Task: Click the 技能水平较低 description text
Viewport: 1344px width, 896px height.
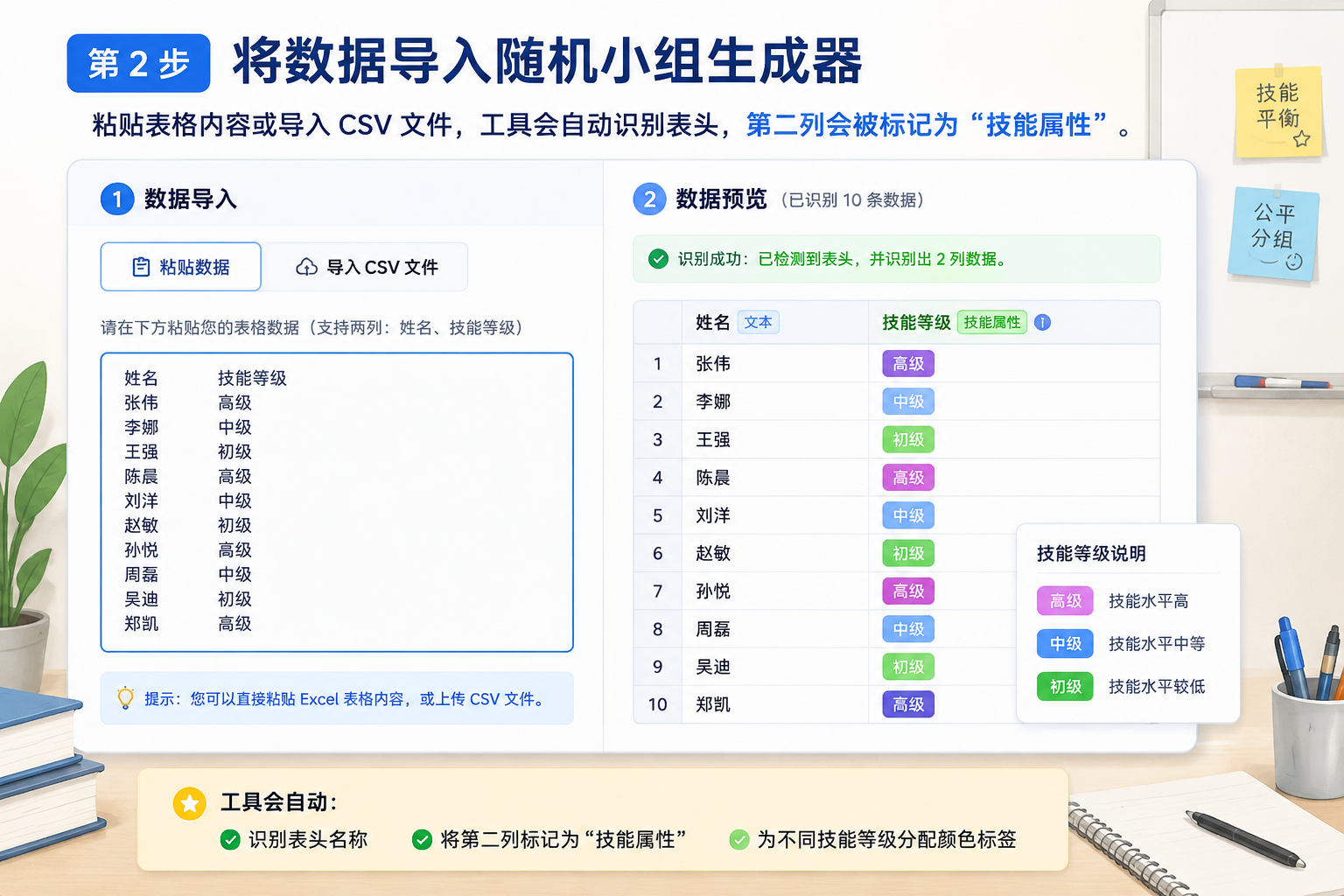Action: pos(1157,687)
